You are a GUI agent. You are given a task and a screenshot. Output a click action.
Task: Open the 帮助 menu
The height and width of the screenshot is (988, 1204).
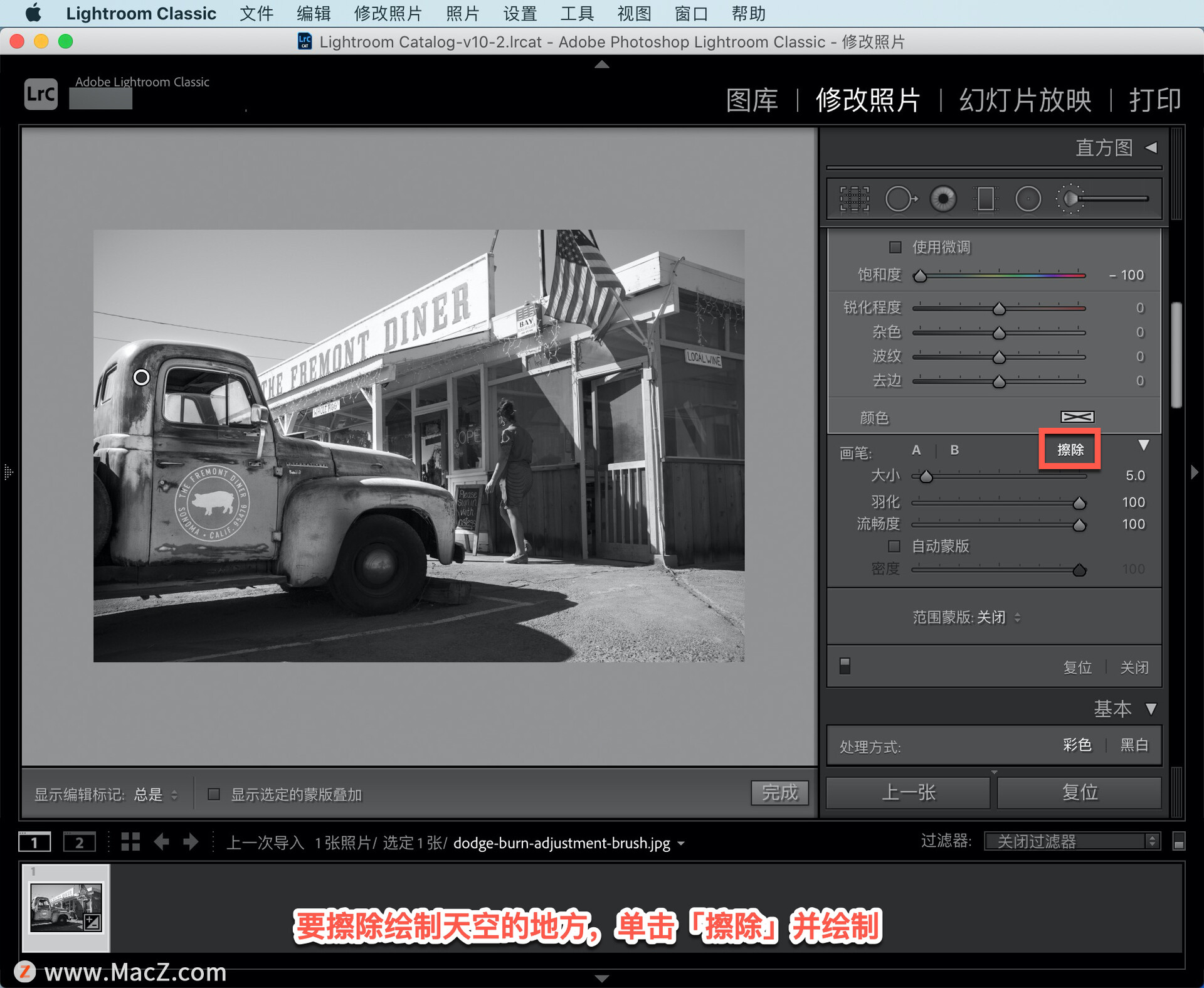tap(748, 13)
